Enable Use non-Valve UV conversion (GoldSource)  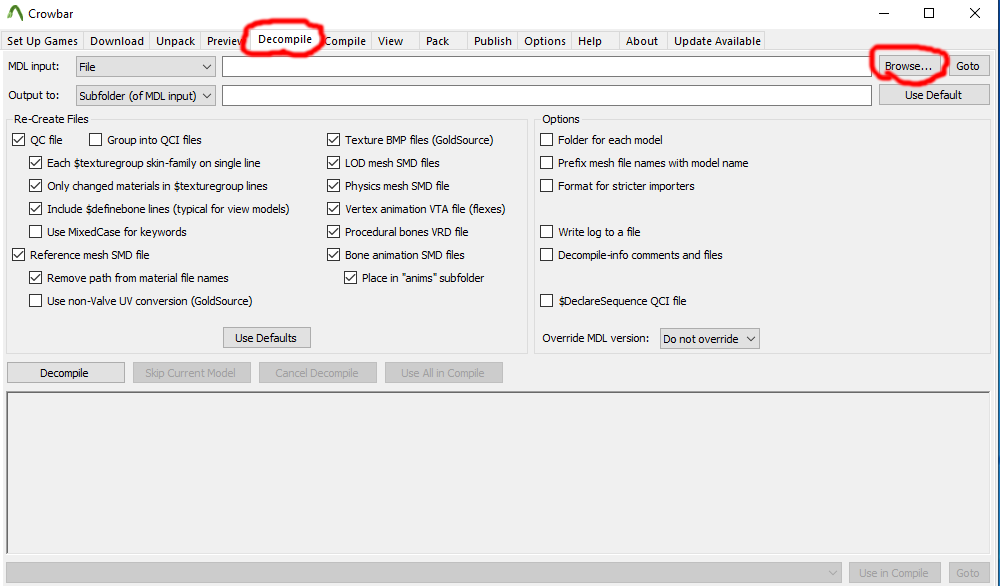pos(36,300)
